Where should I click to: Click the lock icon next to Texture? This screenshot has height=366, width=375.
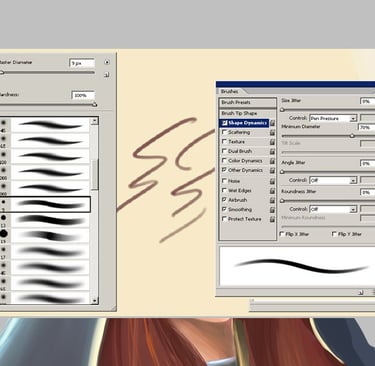(x=272, y=142)
